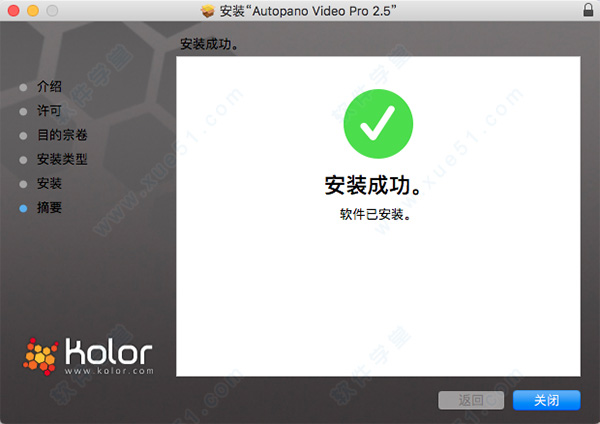The width and height of the screenshot is (600, 424).
Task: Select the 安装类型 step in sidebar
Action: pyautogui.click(x=62, y=159)
